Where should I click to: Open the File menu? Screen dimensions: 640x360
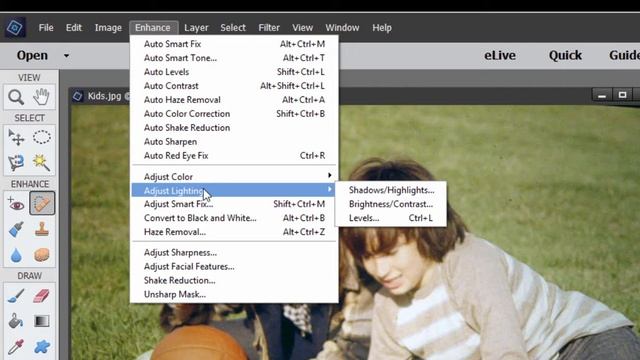(x=46, y=28)
